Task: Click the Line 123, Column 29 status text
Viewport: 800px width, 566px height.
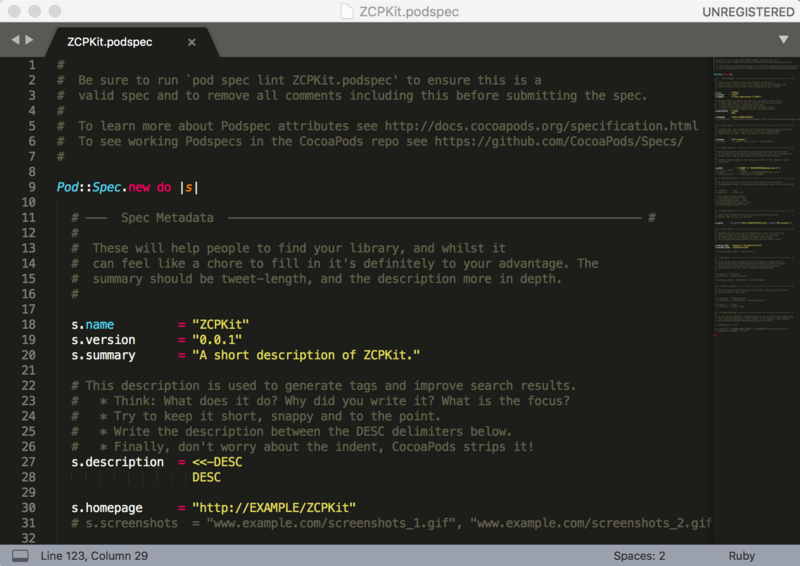Action: pyautogui.click(x=94, y=556)
